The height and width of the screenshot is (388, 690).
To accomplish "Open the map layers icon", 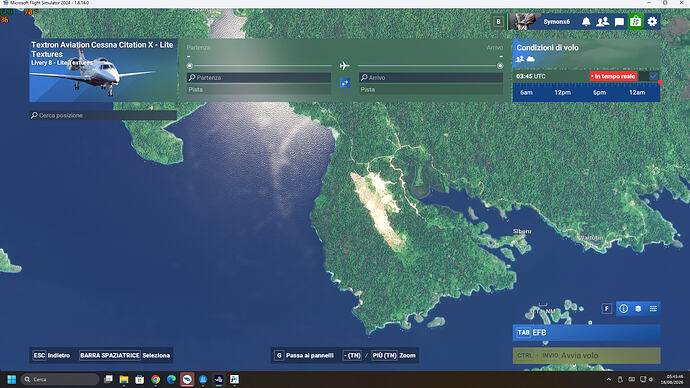I will pos(638,308).
